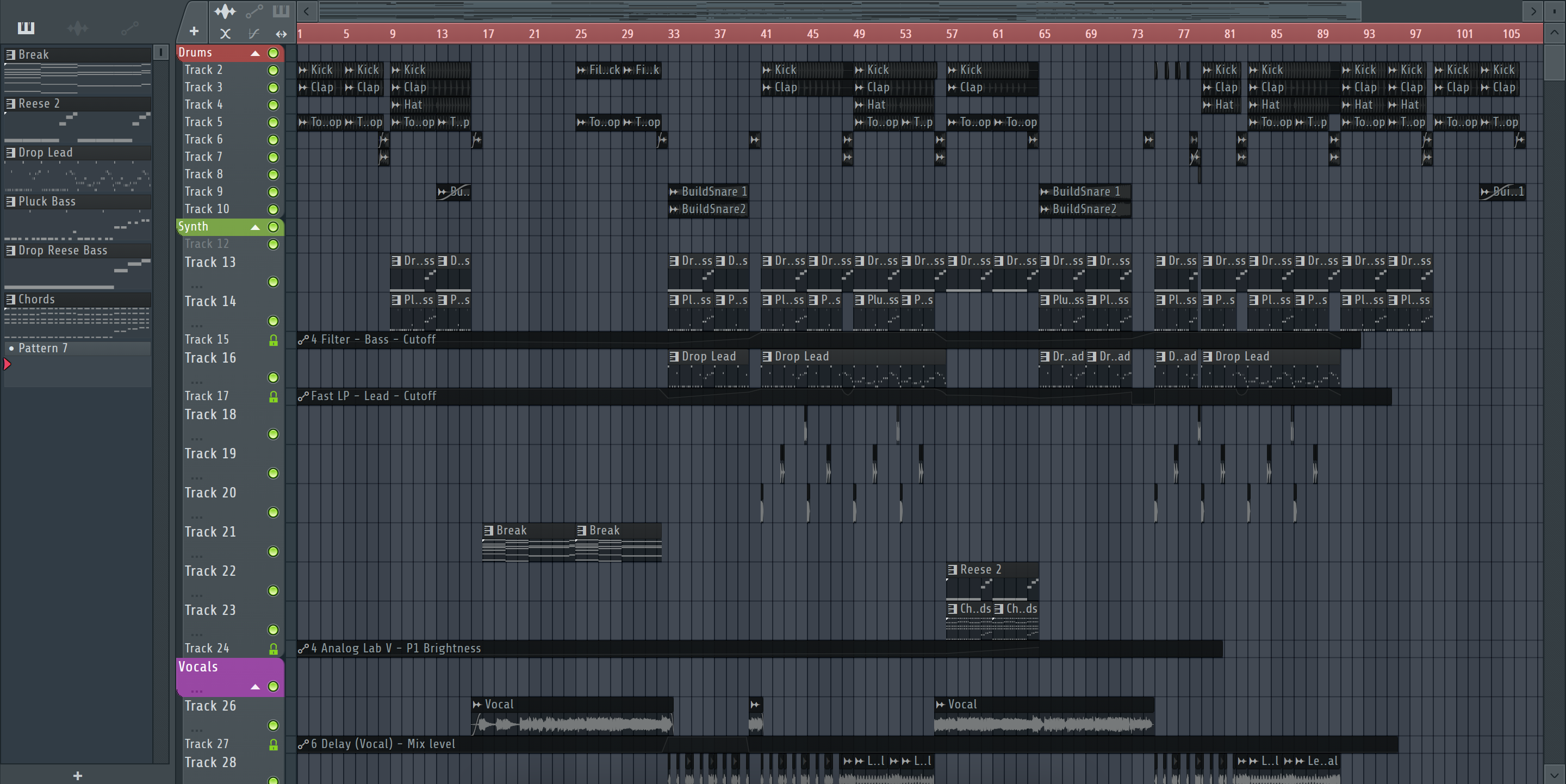
Task: Click the automation icon of Filter - Bass - Cutoff clip
Action: (303, 340)
